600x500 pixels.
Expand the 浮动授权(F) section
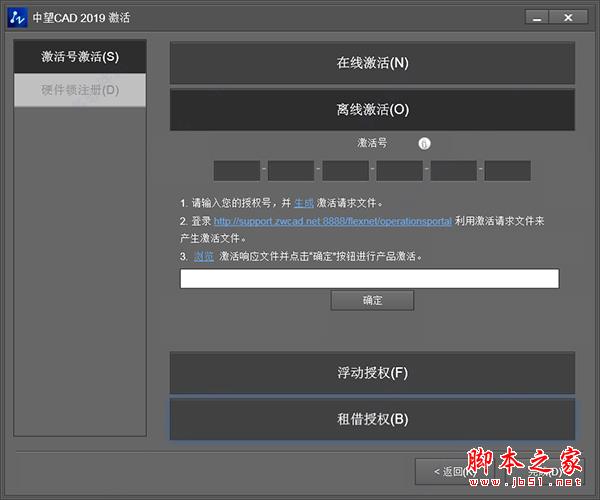coord(372,373)
